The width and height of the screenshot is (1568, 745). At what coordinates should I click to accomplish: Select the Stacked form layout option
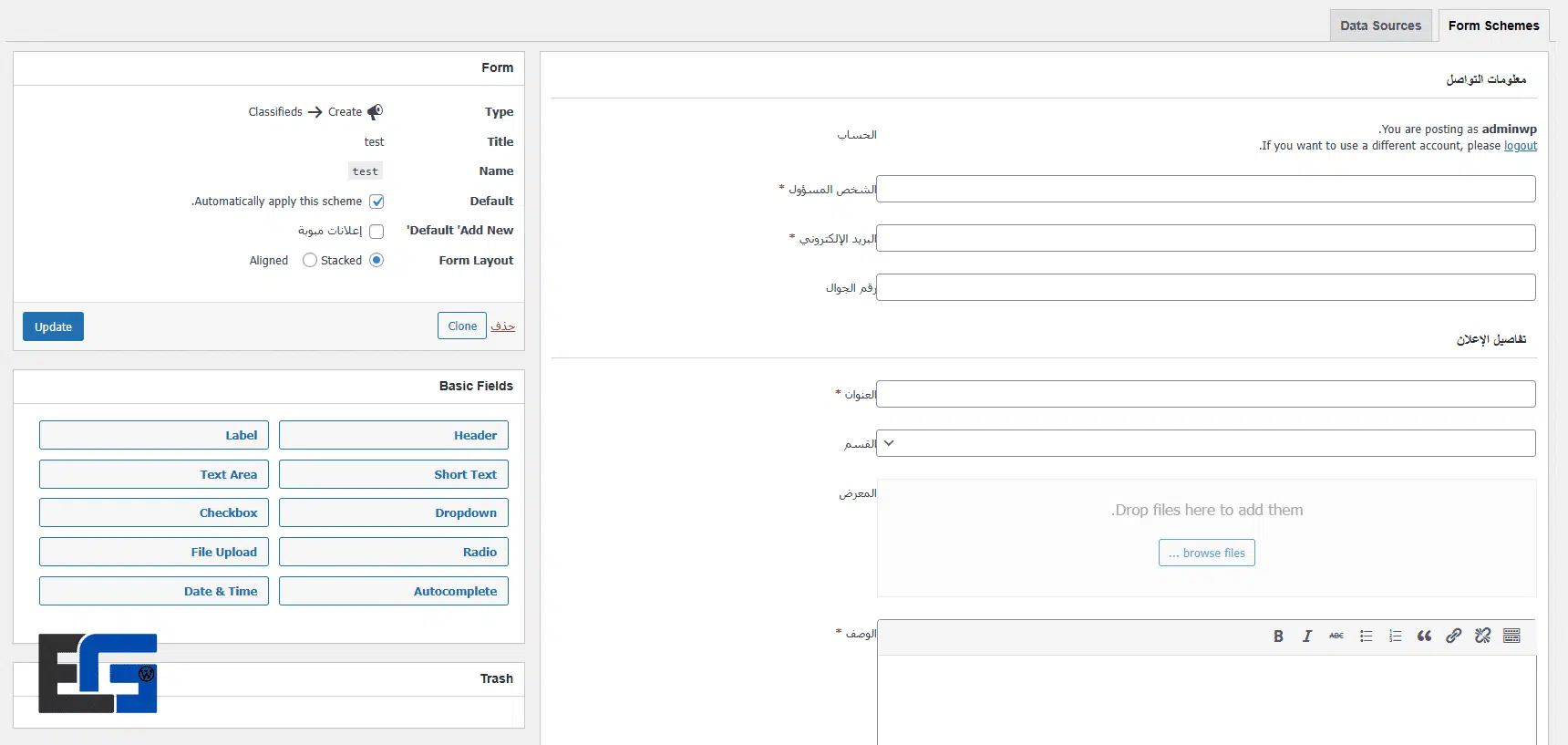[x=377, y=261]
